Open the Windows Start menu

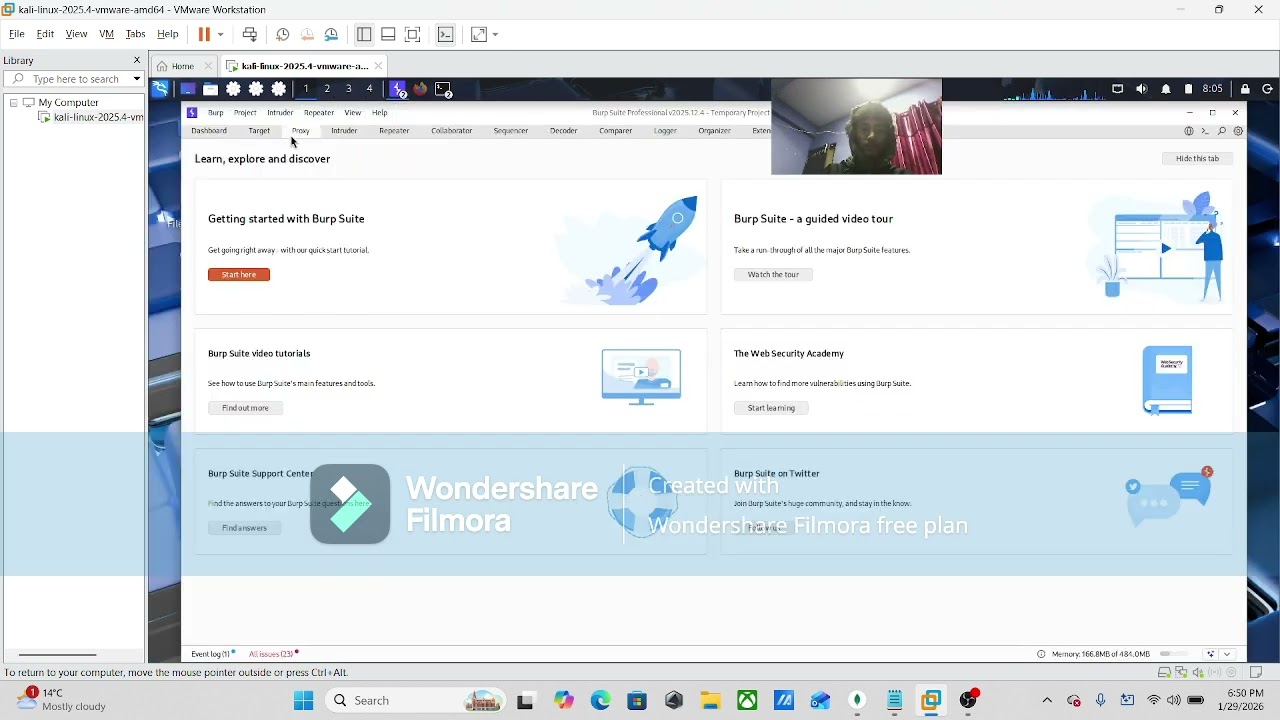(x=303, y=701)
